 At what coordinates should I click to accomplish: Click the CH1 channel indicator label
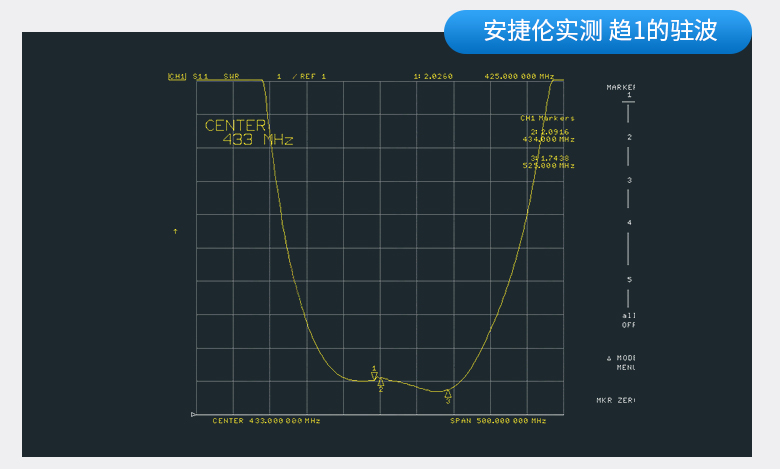click(x=177, y=77)
